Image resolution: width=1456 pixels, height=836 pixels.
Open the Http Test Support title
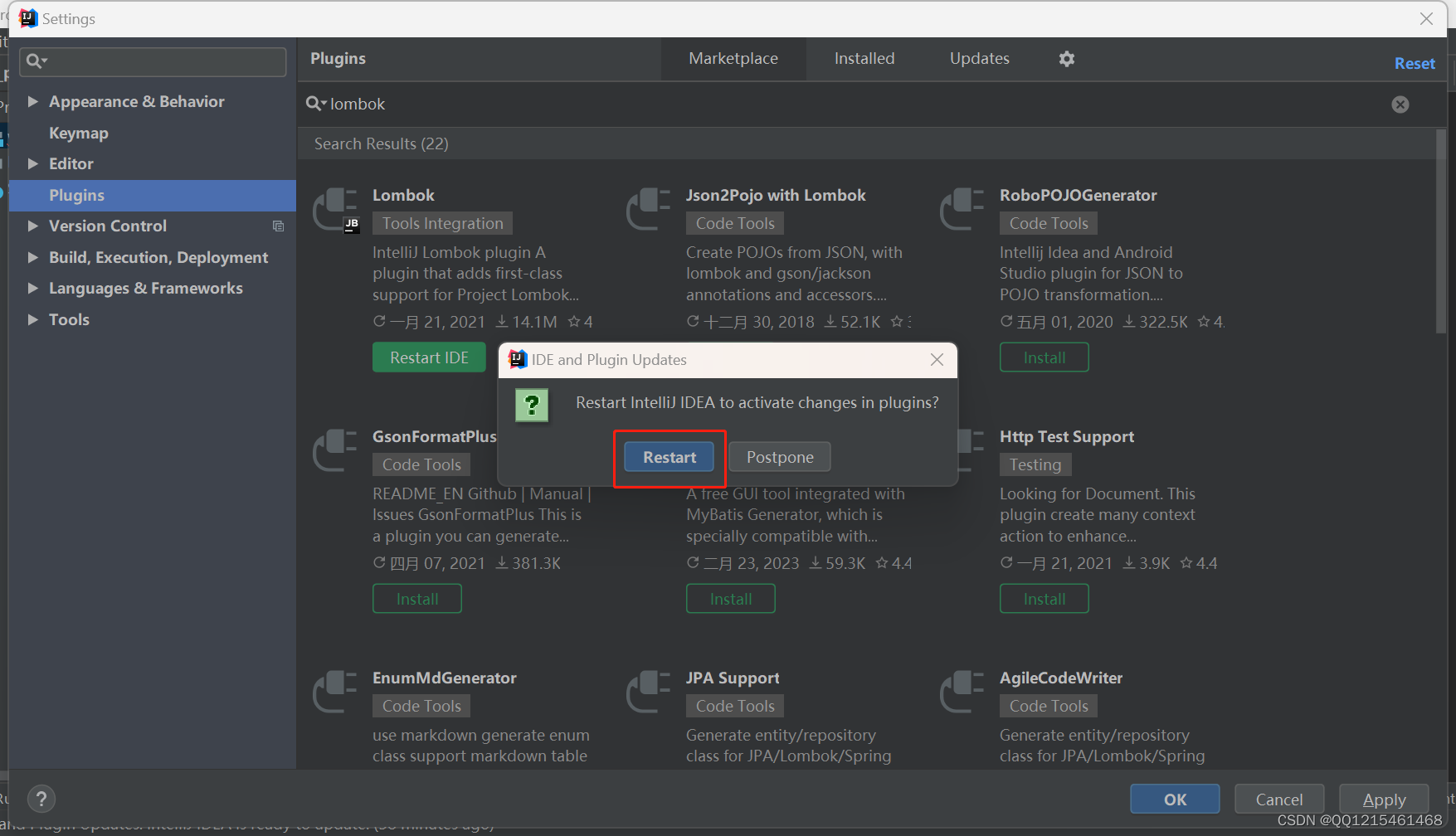(x=1067, y=436)
